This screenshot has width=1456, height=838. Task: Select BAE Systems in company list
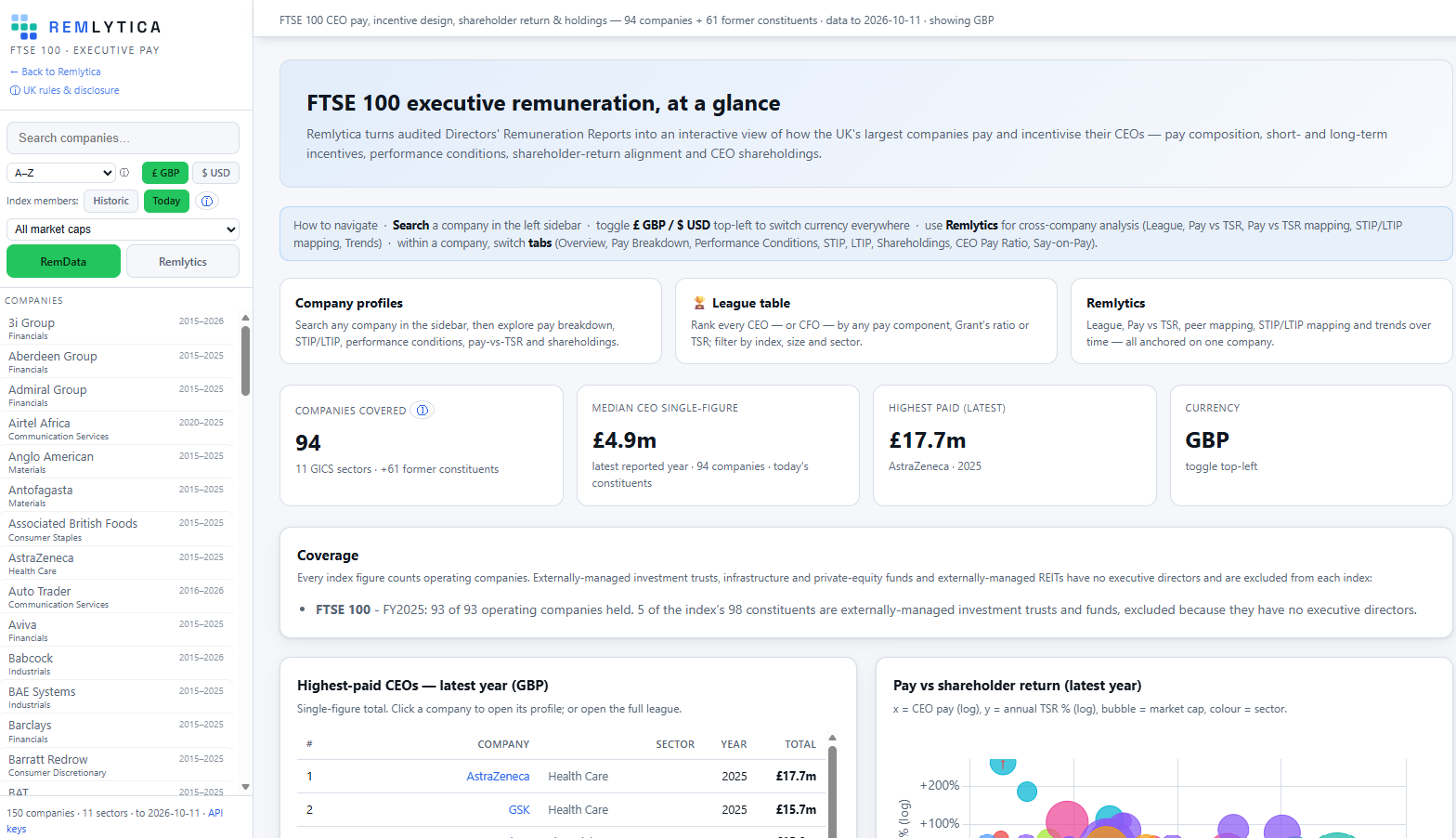(118, 697)
